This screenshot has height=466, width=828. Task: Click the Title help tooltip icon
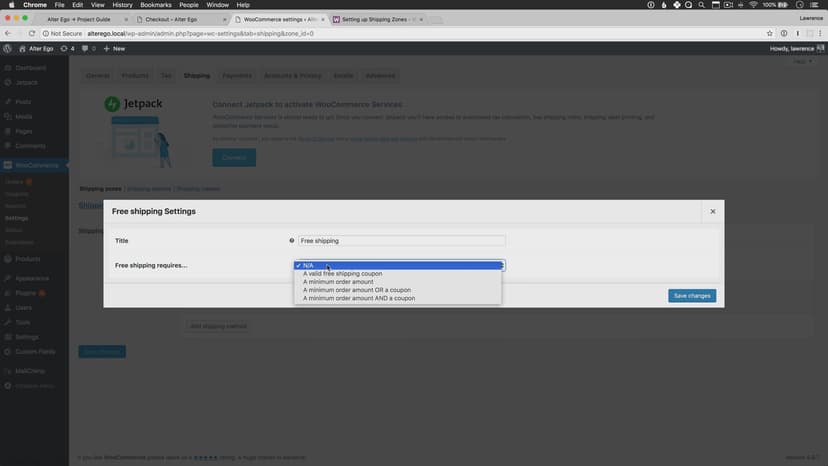pyautogui.click(x=292, y=241)
